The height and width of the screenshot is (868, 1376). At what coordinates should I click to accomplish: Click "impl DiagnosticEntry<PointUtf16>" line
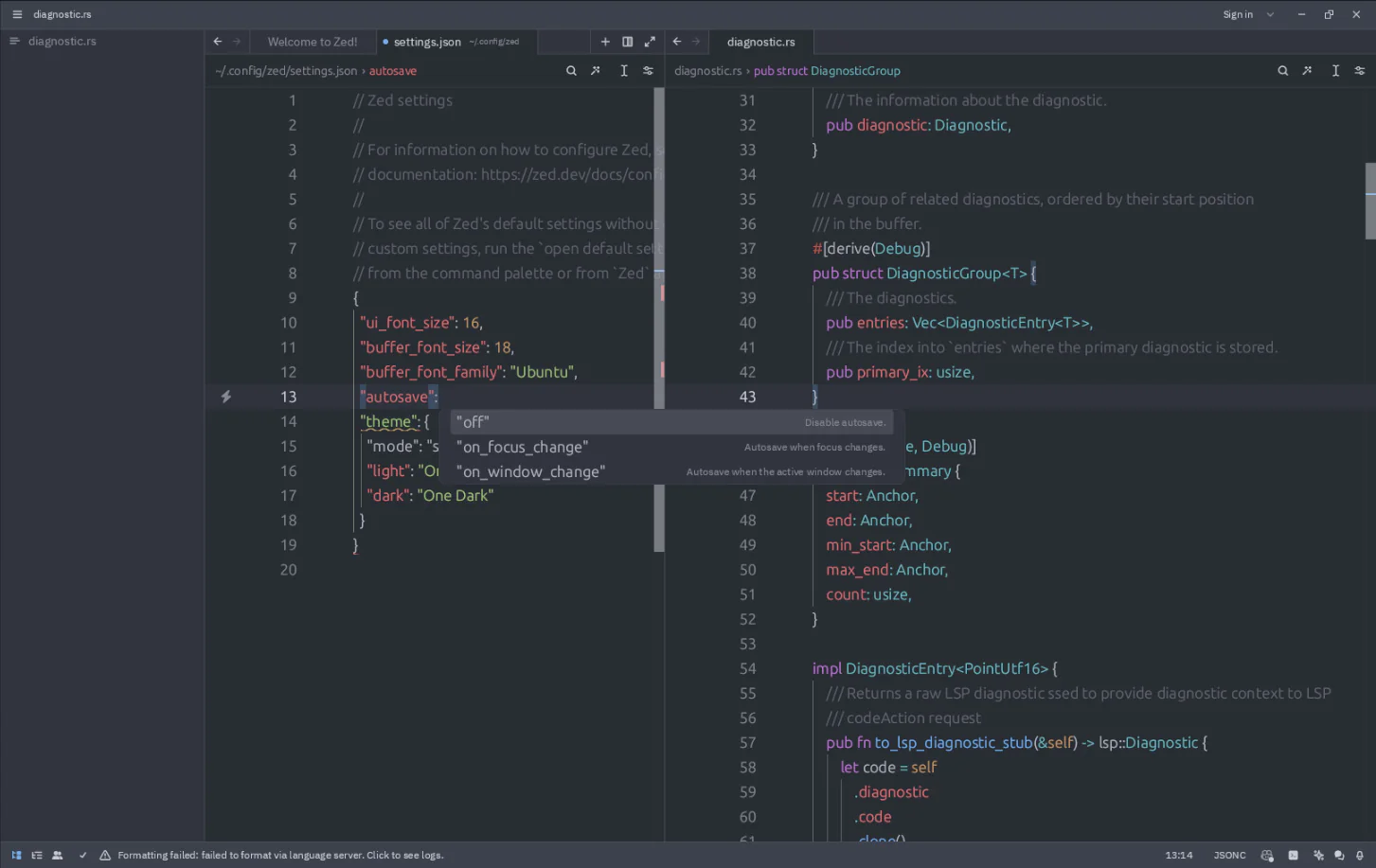(935, 669)
